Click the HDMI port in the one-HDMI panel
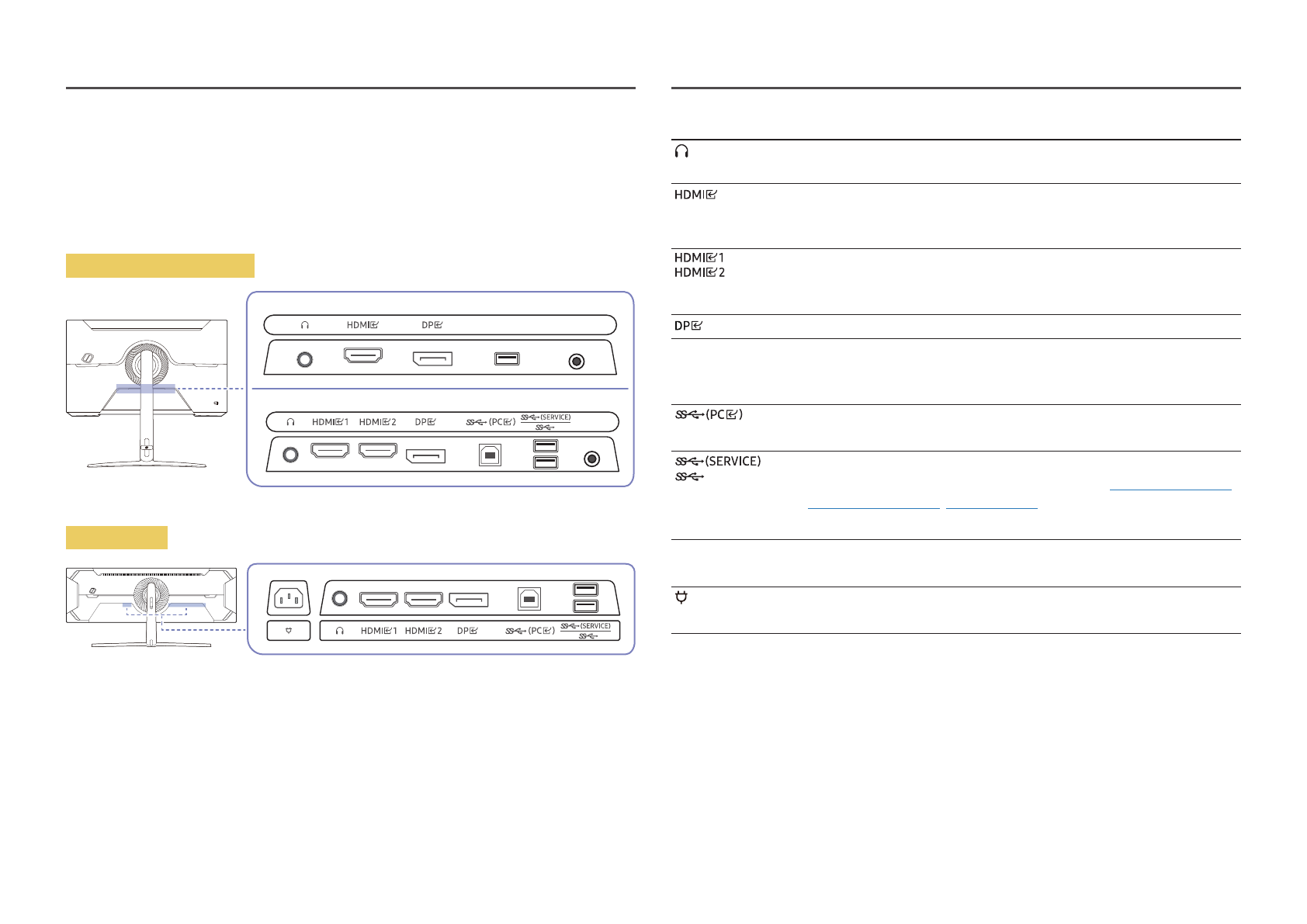Viewport: 1307px width, 924px height. pyautogui.click(x=362, y=356)
